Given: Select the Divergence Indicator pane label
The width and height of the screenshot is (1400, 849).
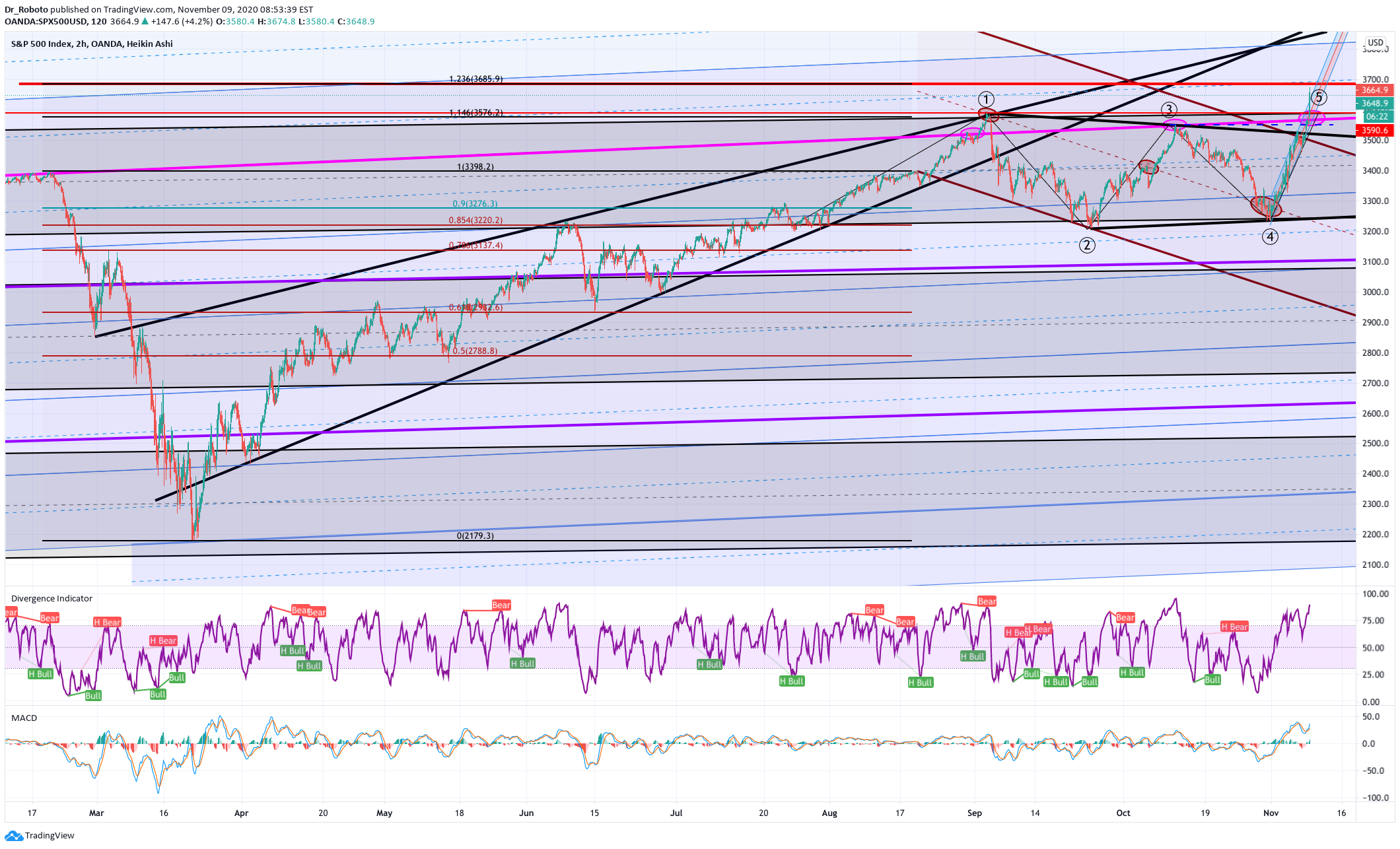Looking at the screenshot, I should click(52, 599).
